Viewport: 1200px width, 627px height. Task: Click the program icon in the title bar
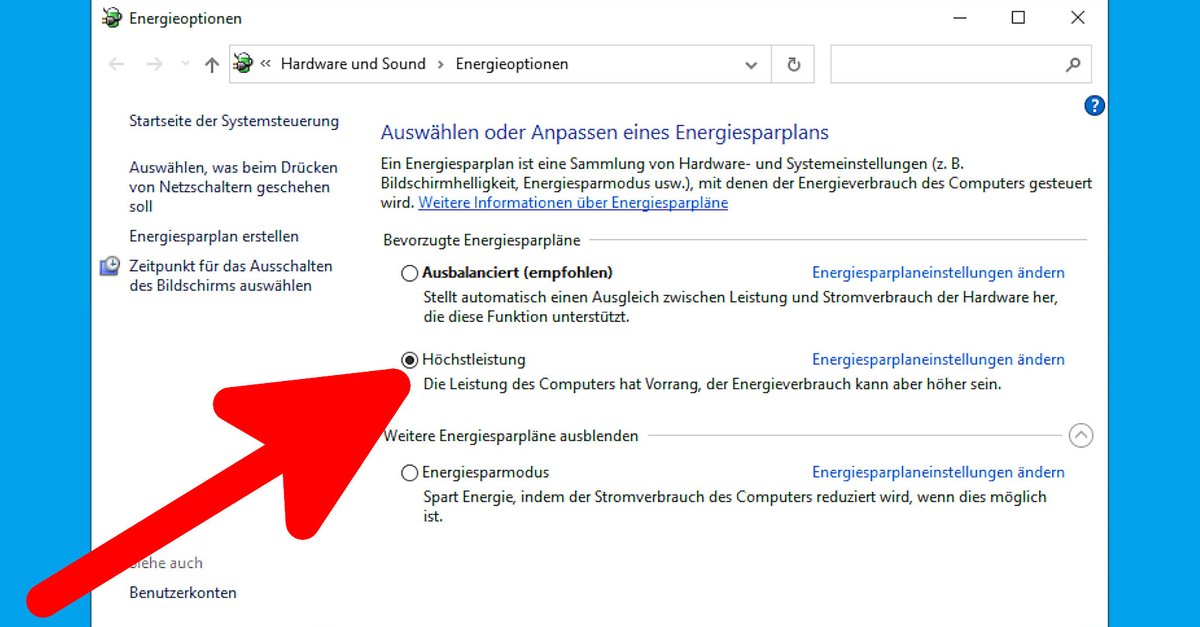point(111,17)
